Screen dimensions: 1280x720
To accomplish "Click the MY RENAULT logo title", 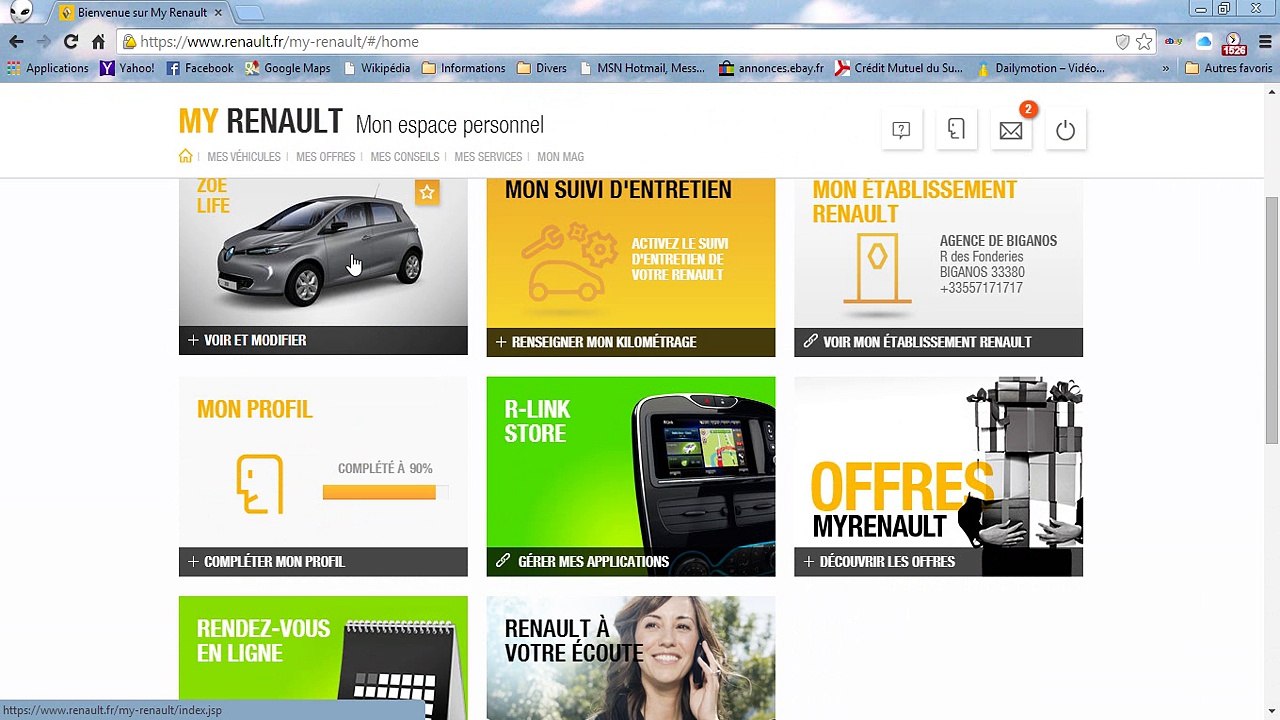I will [260, 122].
